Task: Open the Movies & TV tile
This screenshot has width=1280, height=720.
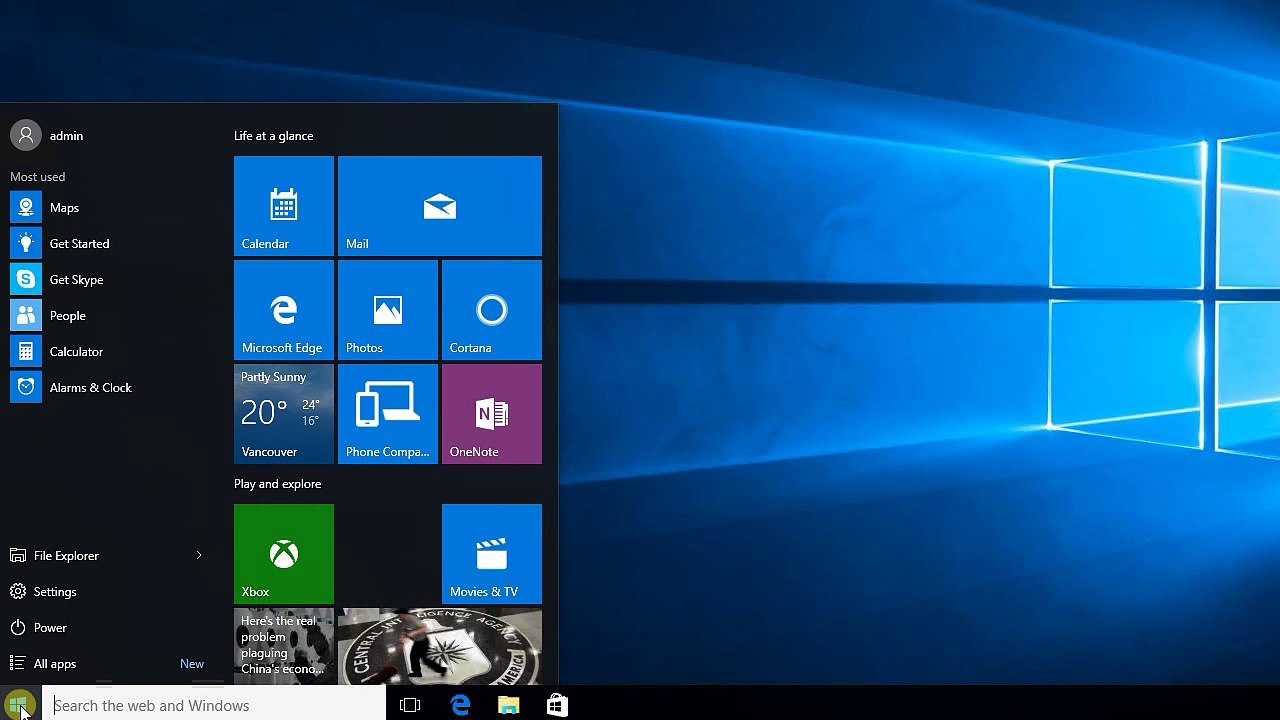Action: 492,554
